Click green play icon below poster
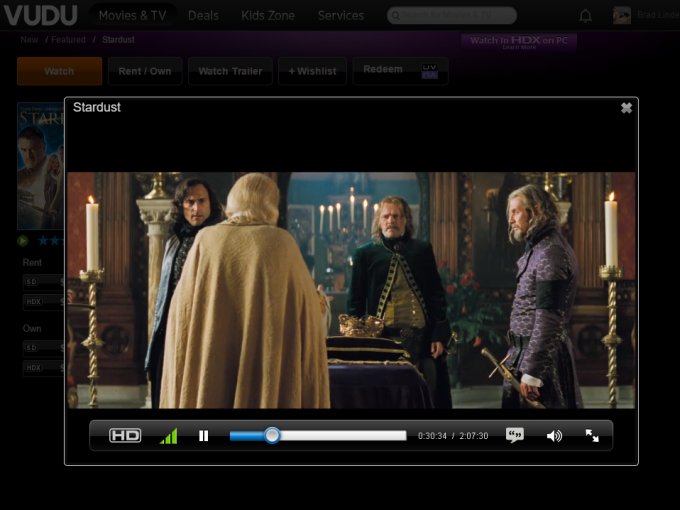The height and width of the screenshot is (510, 680). (23, 240)
